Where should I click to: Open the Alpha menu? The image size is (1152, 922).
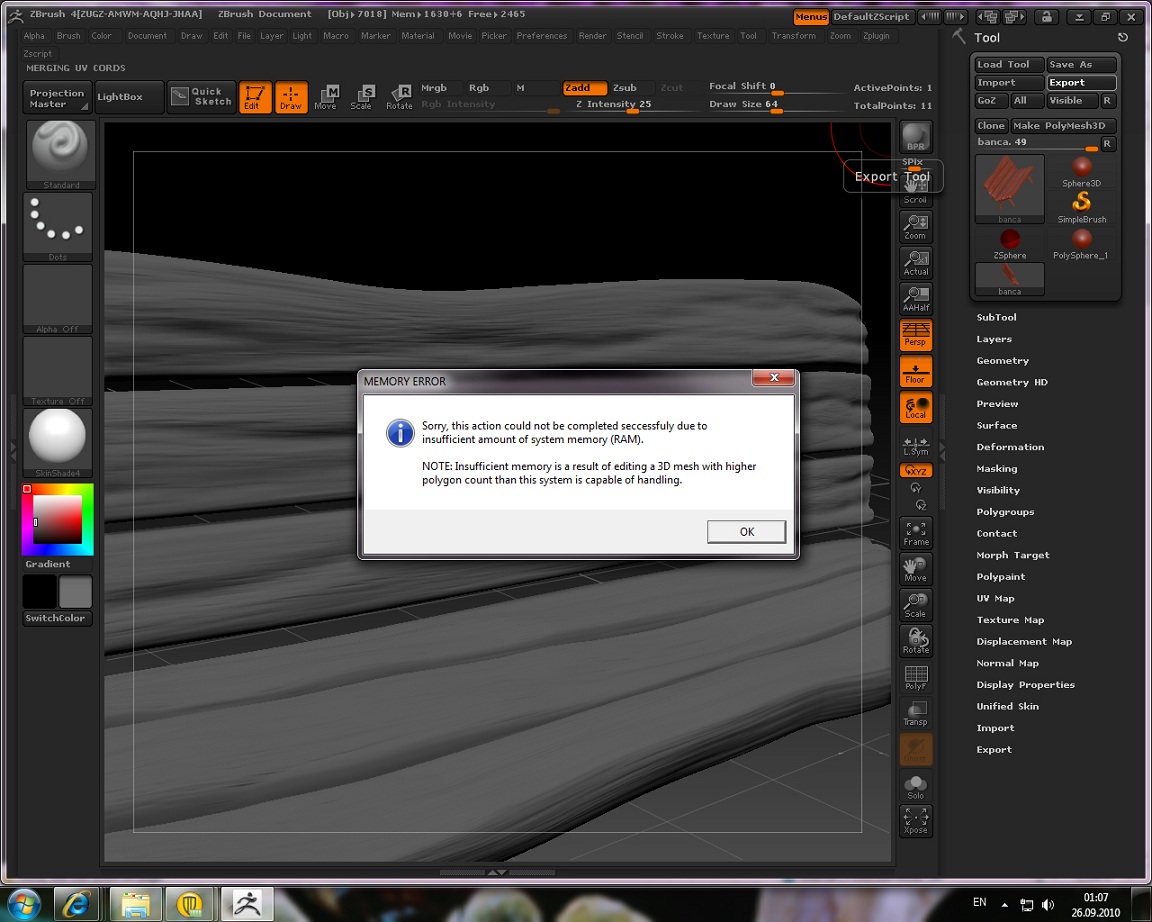(34, 35)
